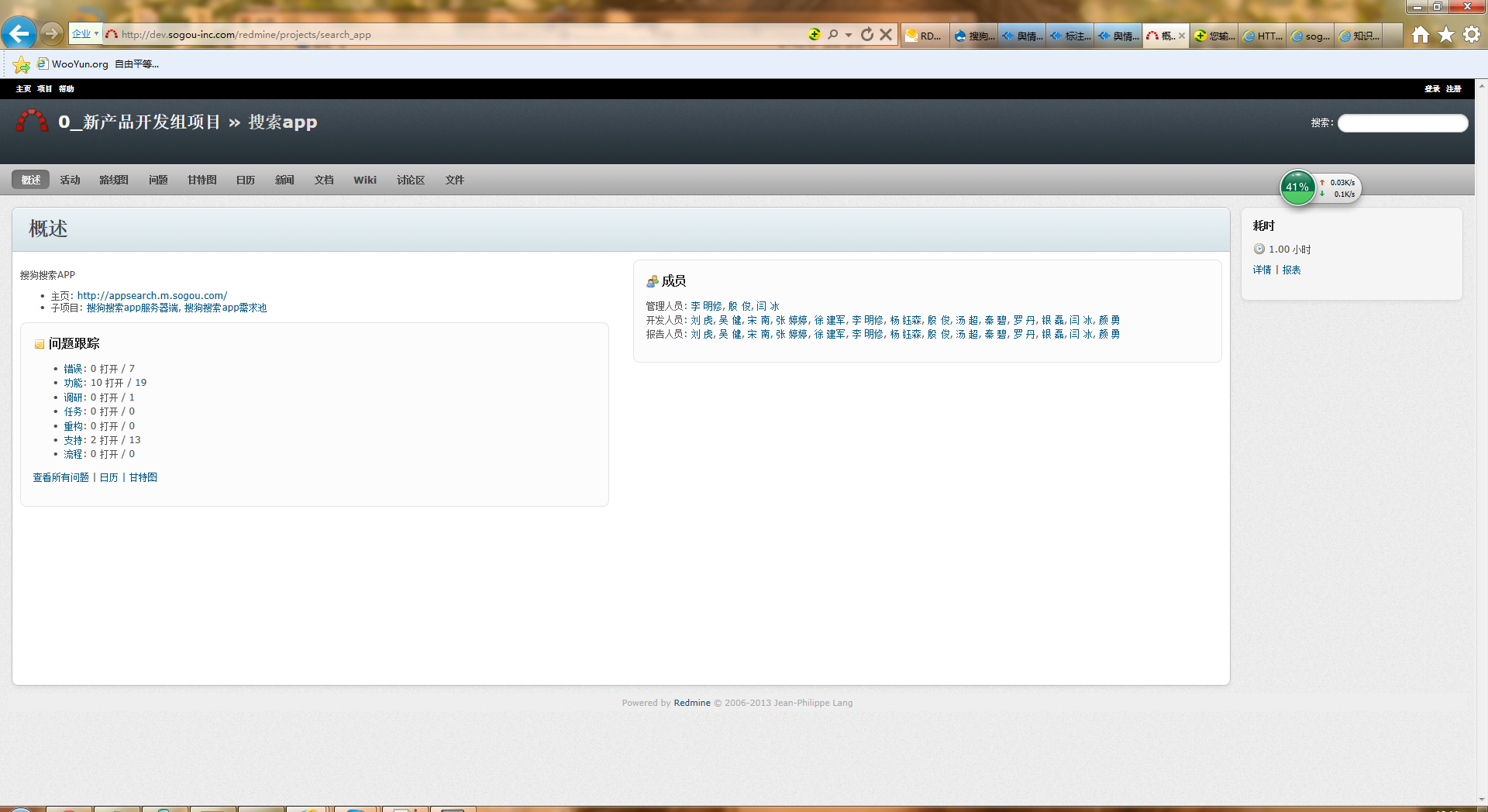Open the 详情 link under 耗时
Screen dimensions: 1488x812
1262,270
